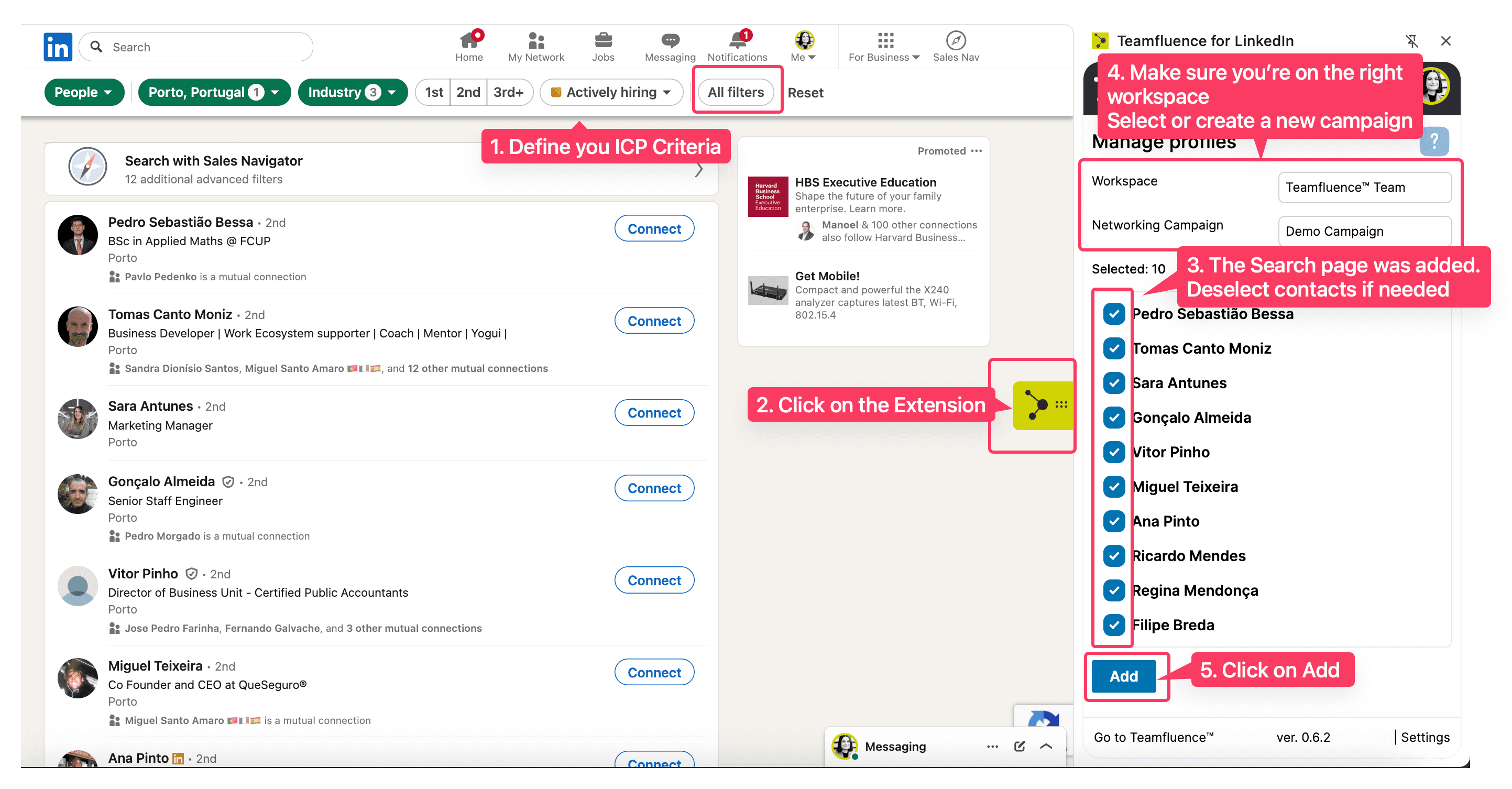Viewport: 1512px width, 789px height.
Task: Expand the People filter dropdown
Action: [84, 92]
